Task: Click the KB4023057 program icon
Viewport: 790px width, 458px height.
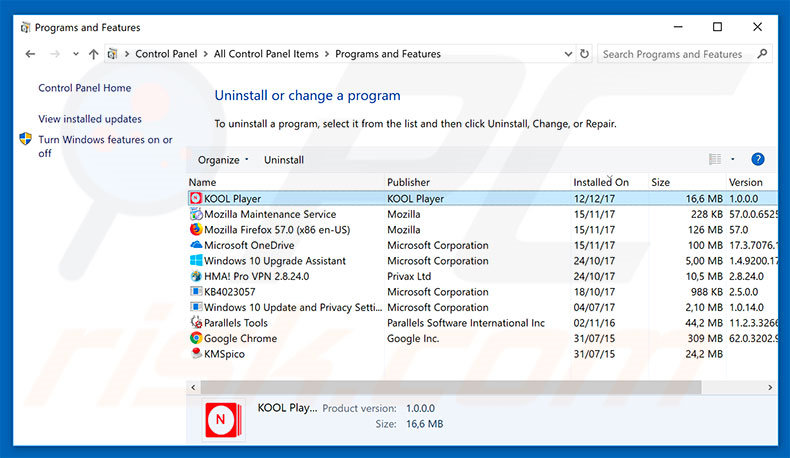Action: [195, 292]
